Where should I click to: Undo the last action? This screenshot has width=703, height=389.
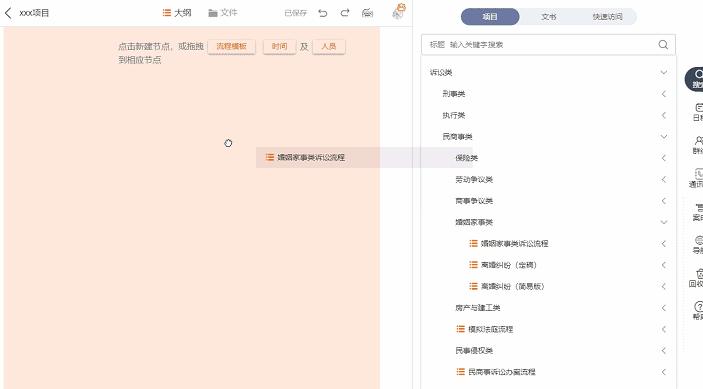click(x=323, y=13)
